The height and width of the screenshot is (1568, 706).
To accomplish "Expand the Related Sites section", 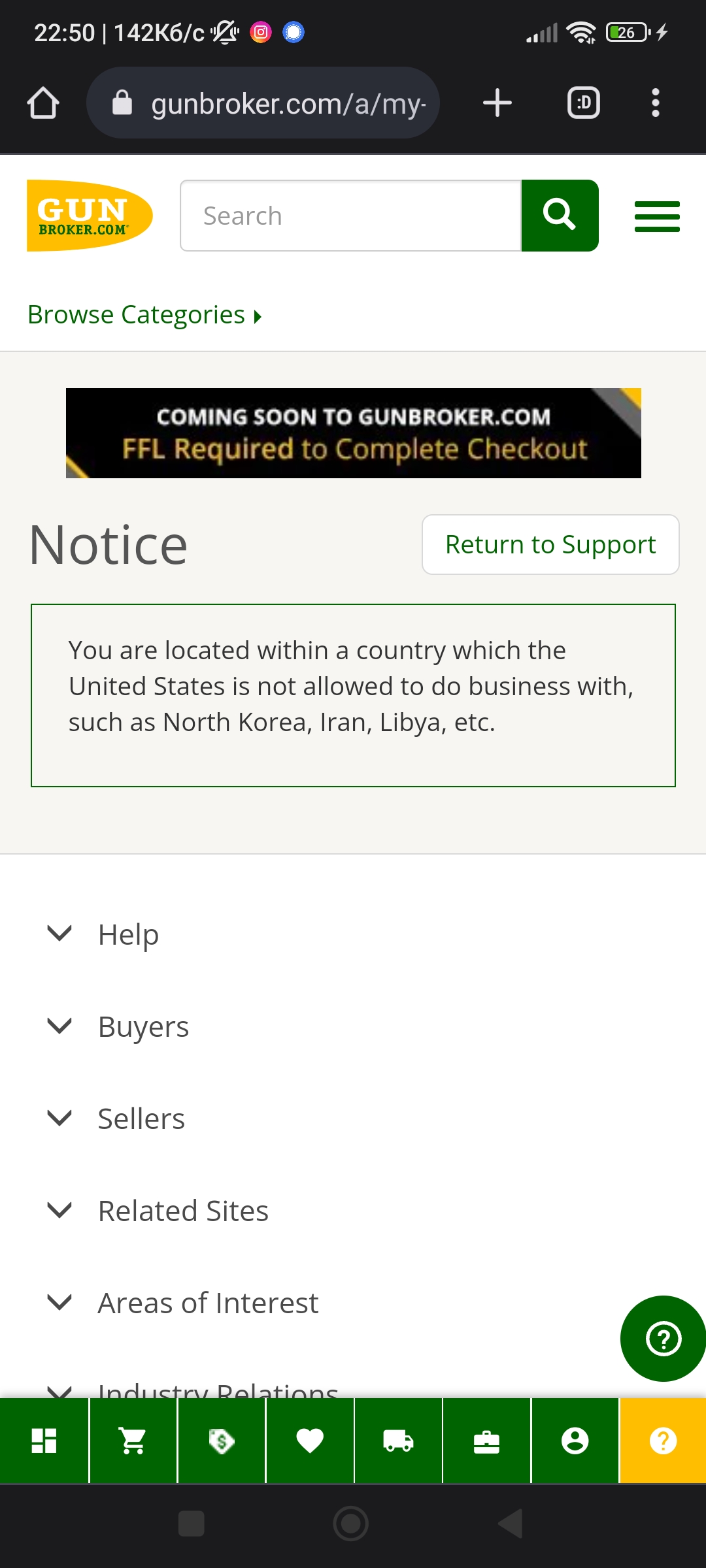I will (183, 1211).
